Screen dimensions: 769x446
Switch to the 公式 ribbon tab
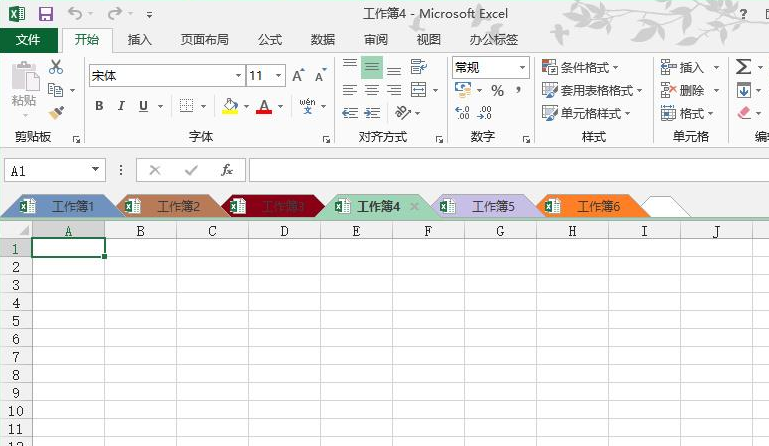270,40
